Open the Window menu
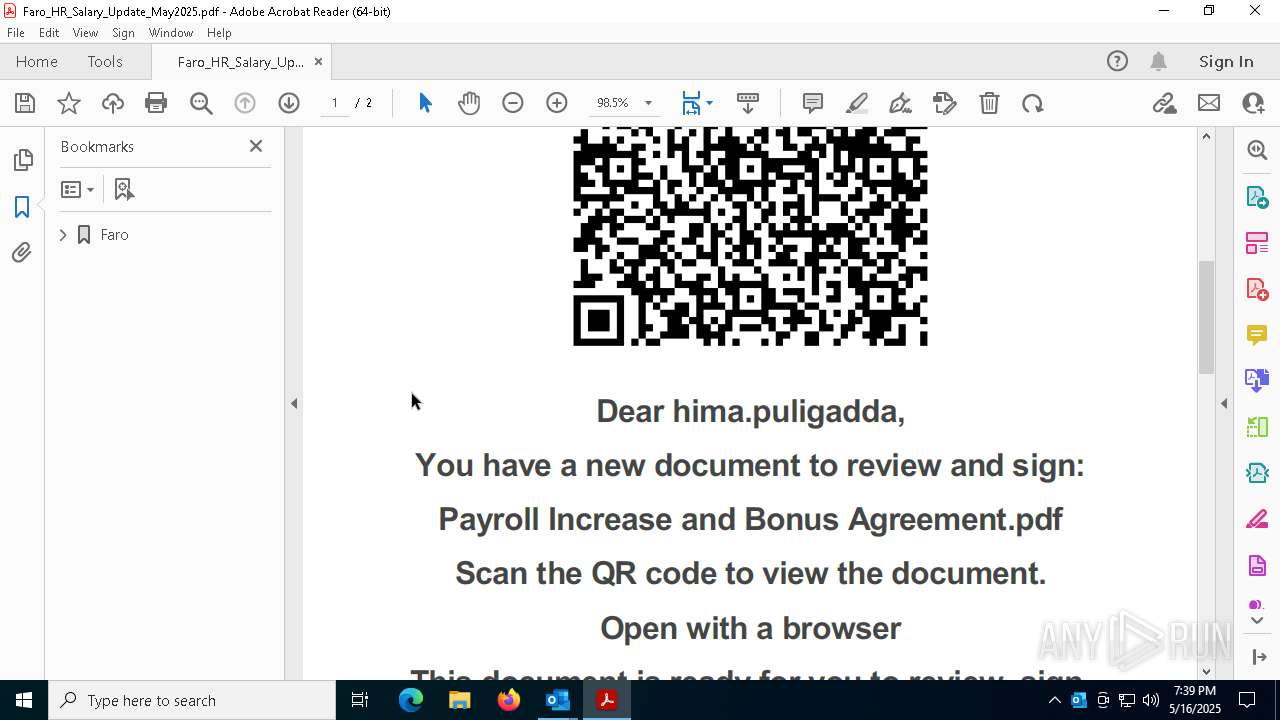This screenshot has height=720, width=1280. [171, 33]
